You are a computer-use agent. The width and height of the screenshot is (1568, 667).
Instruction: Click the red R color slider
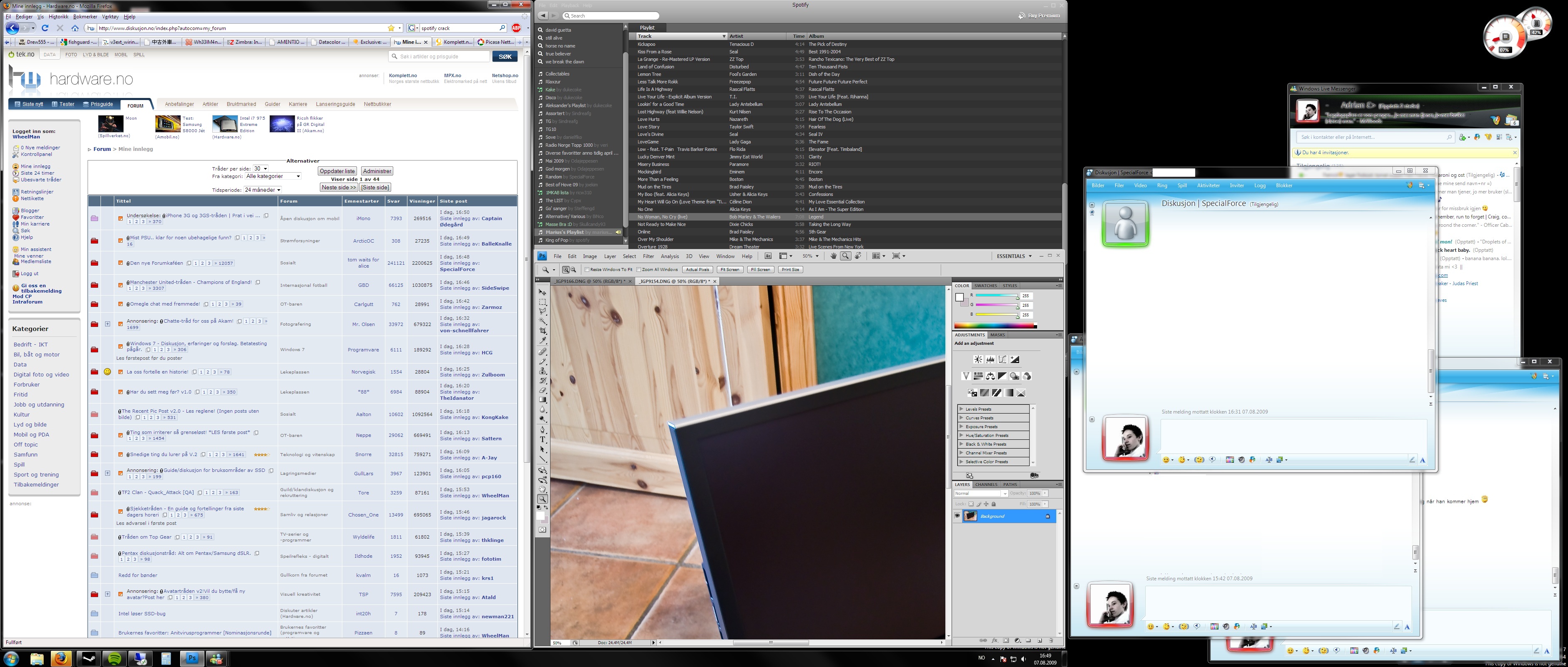click(997, 296)
